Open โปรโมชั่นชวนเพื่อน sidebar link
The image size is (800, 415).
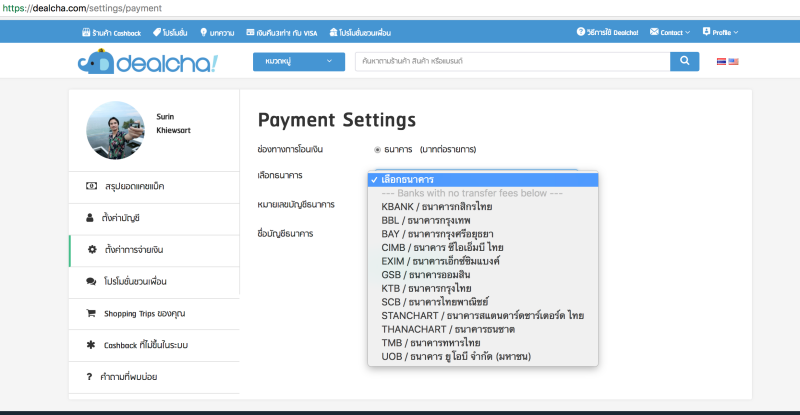tap(154, 282)
